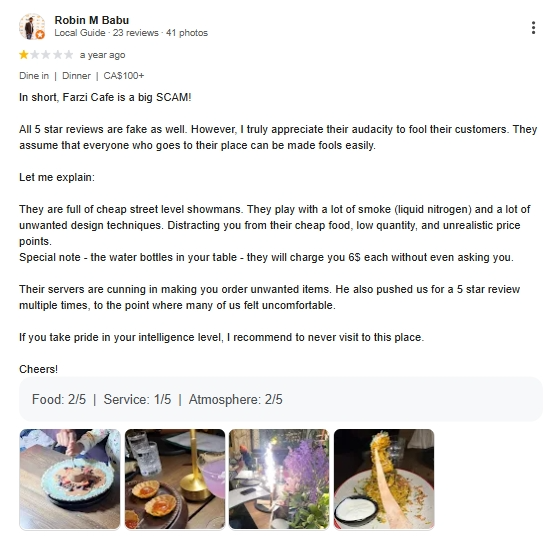550x536 pixels.
Task: Click the Dine in label
Action: (x=34, y=76)
